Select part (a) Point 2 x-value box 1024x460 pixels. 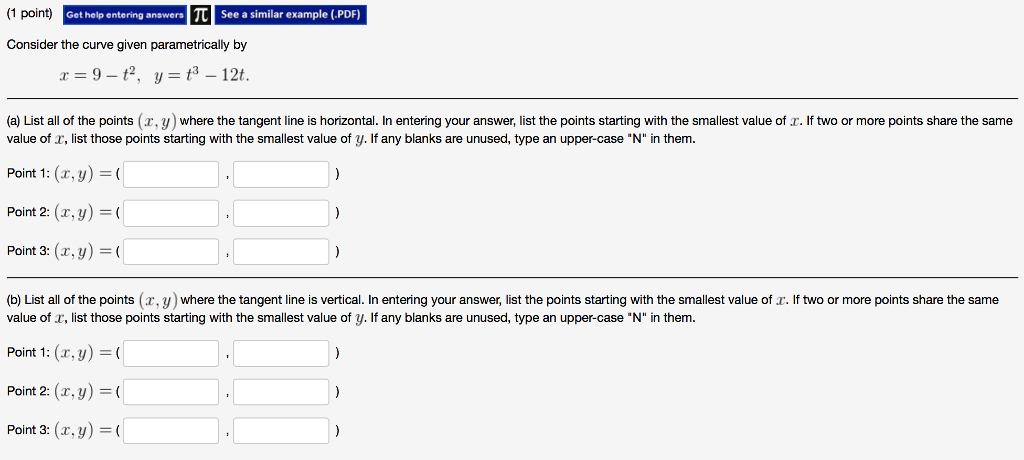point(171,213)
